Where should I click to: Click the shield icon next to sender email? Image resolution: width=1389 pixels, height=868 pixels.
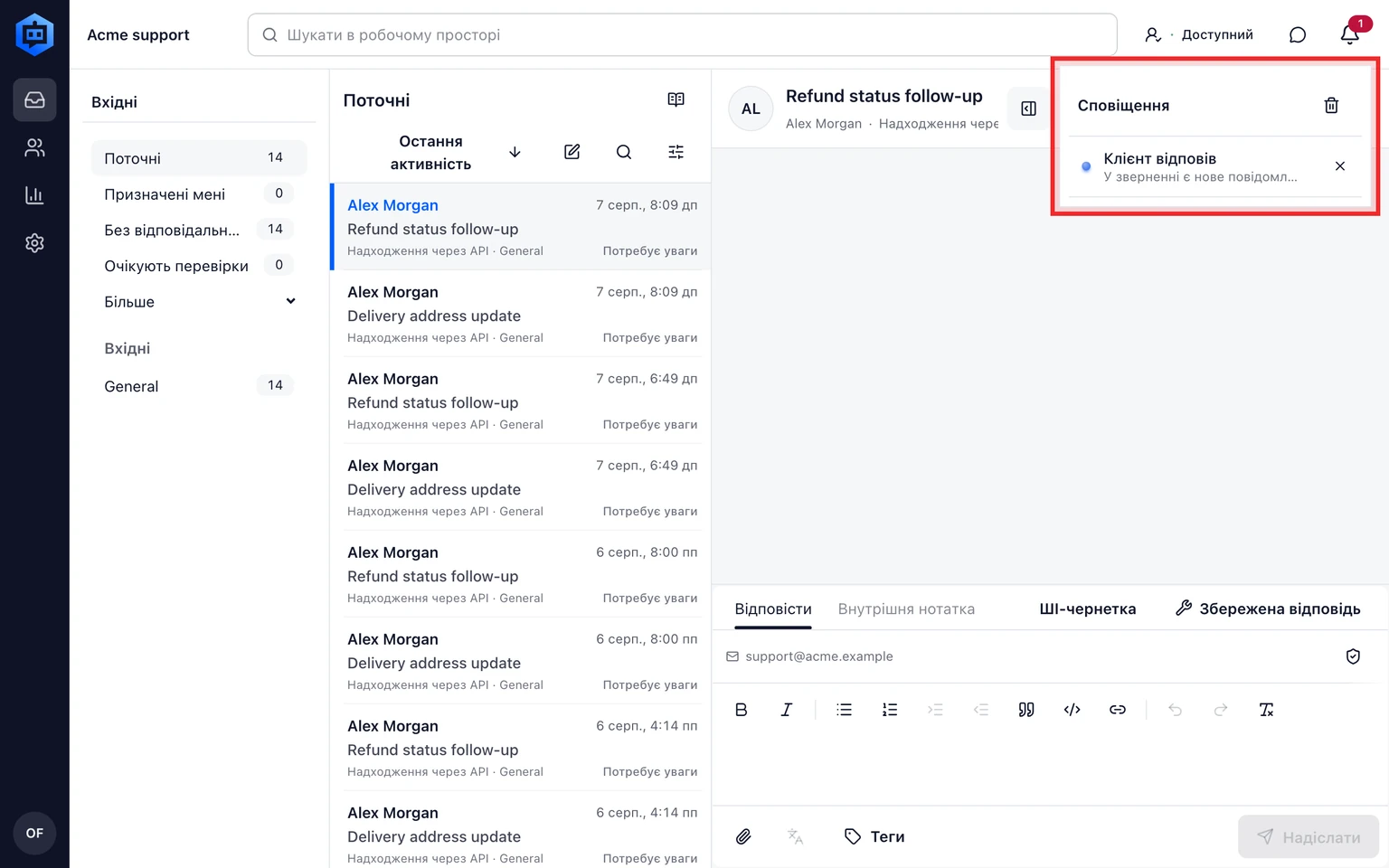1353,656
